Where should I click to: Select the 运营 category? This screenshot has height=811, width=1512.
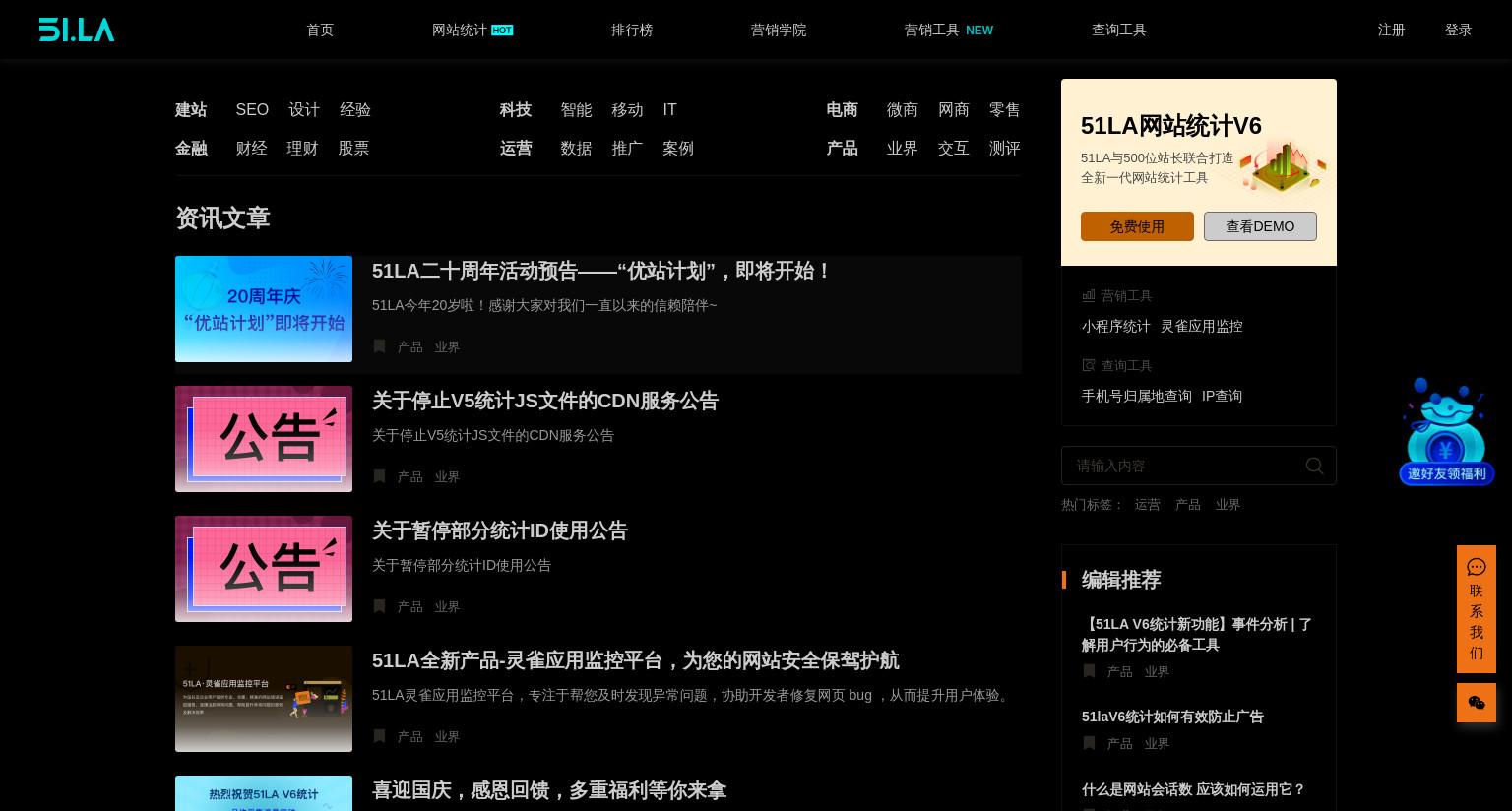(516, 148)
